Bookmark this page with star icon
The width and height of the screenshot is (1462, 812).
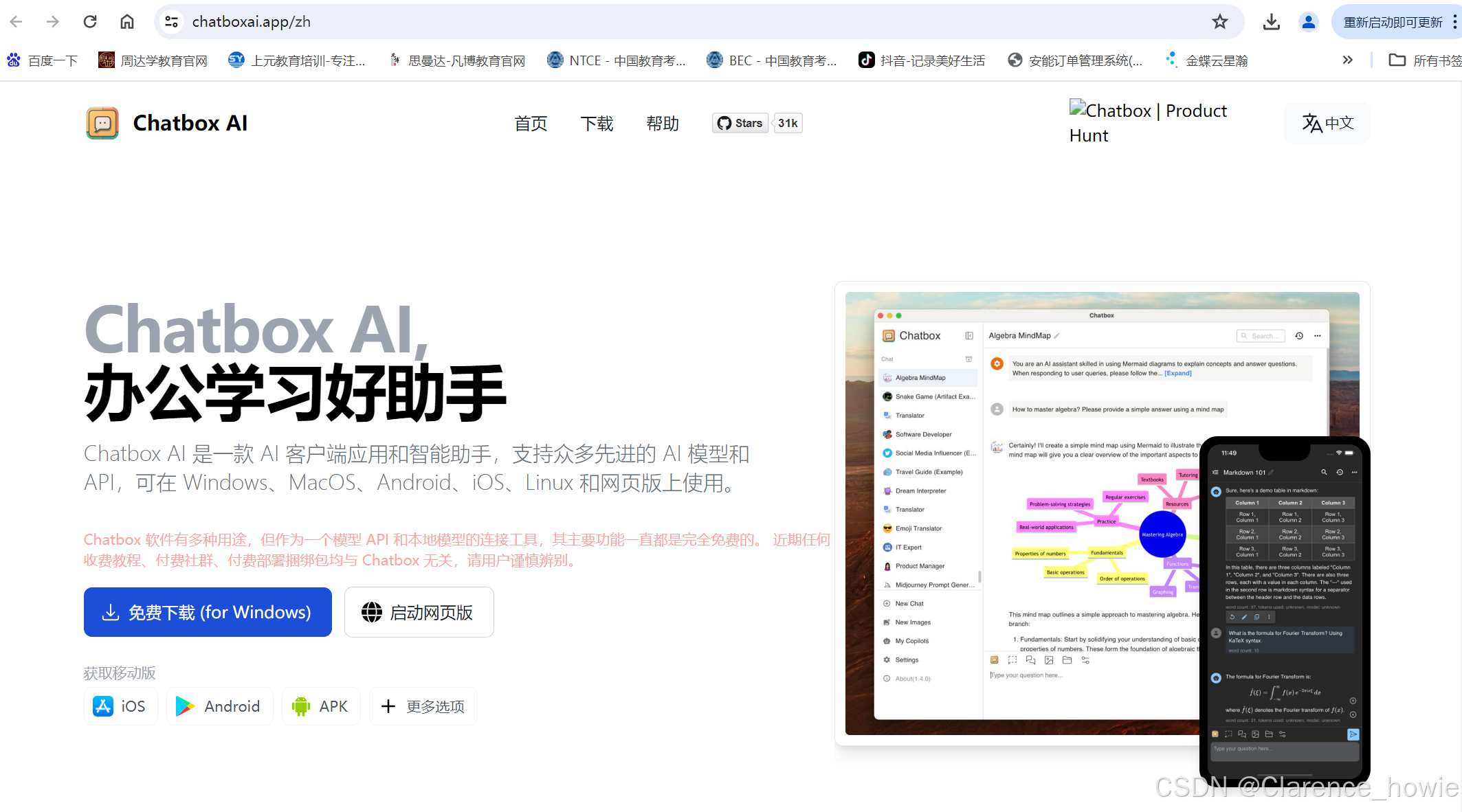(x=1219, y=22)
